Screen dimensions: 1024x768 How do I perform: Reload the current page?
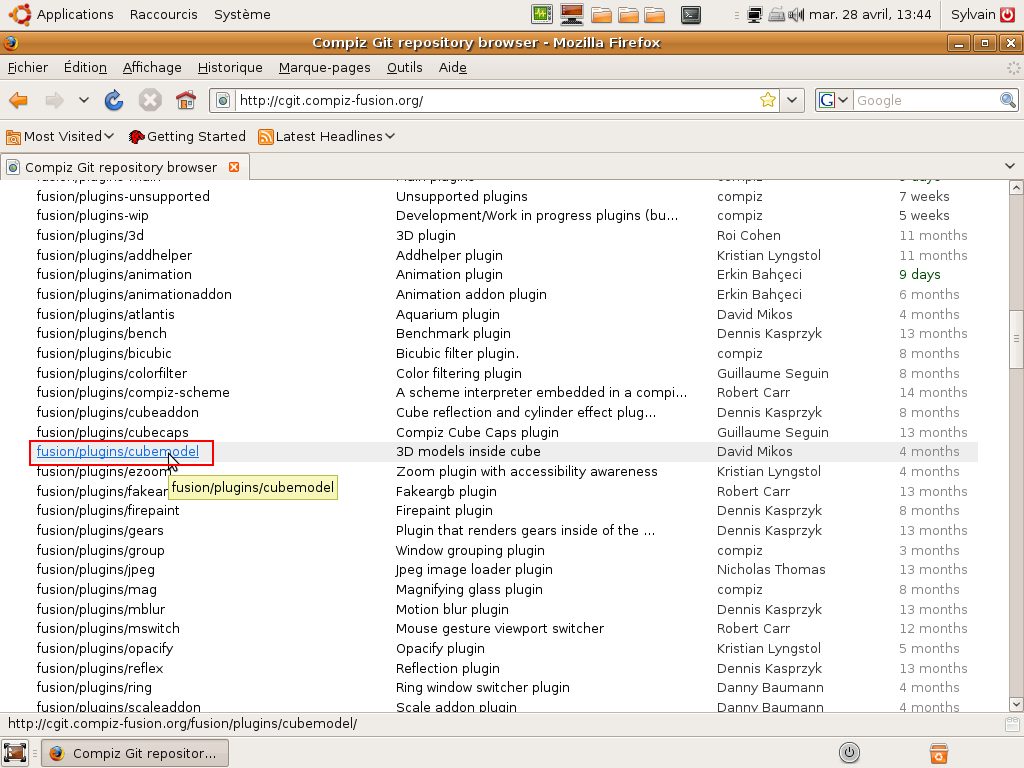tap(114, 100)
